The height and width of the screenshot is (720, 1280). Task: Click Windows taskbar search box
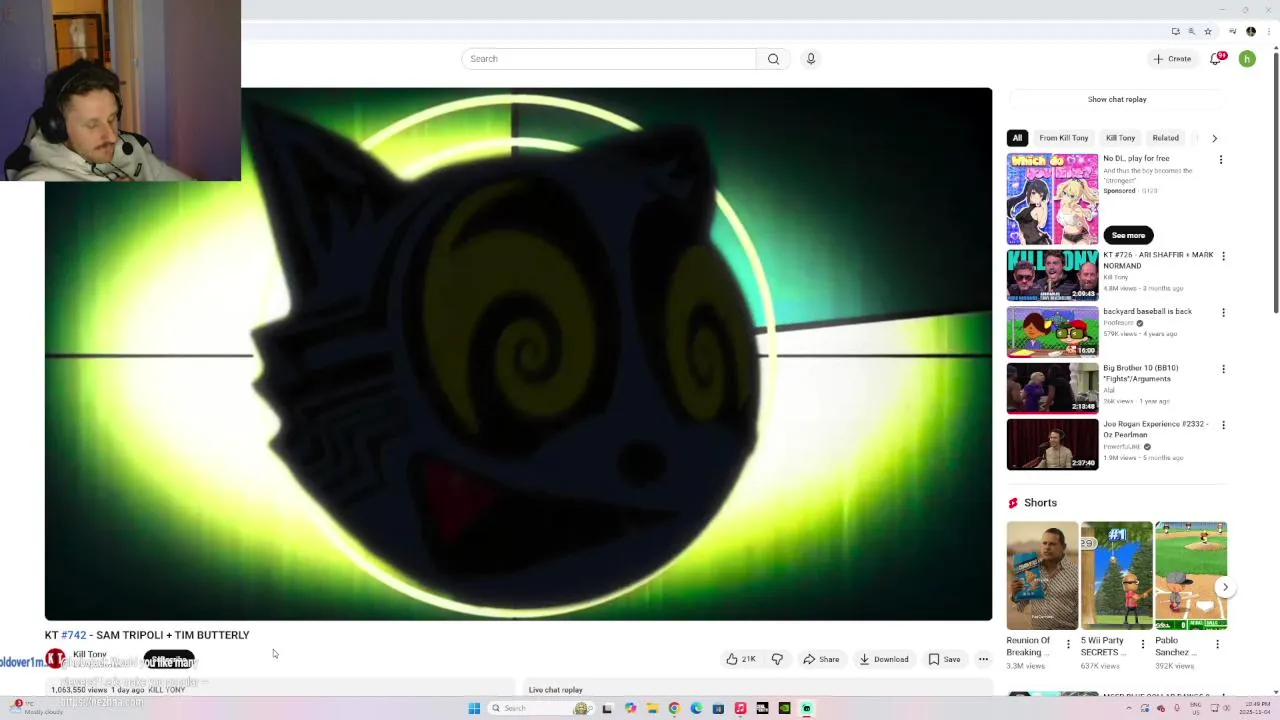pos(540,708)
